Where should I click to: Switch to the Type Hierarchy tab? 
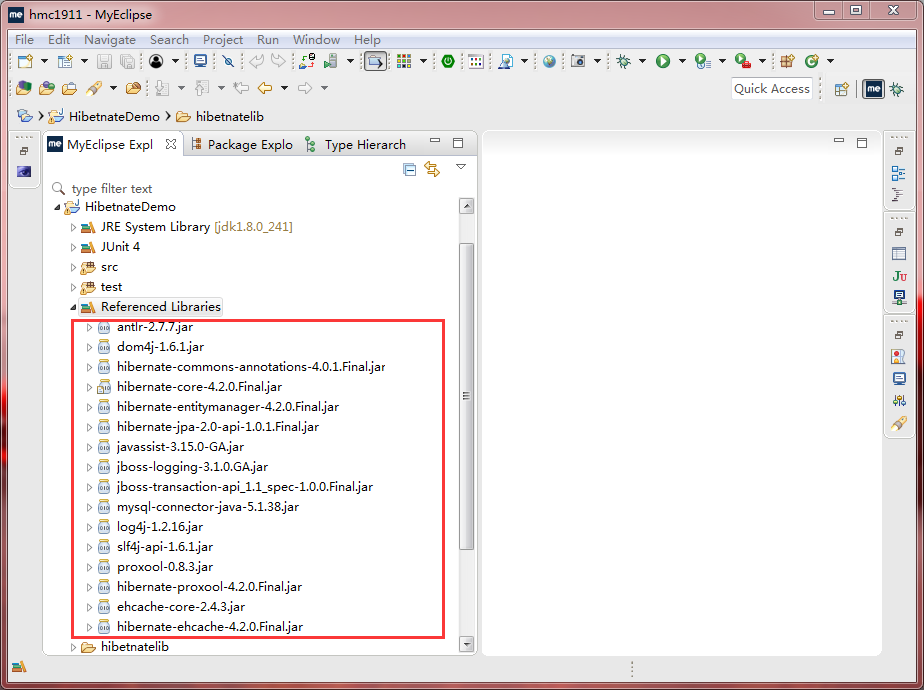[356, 144]
